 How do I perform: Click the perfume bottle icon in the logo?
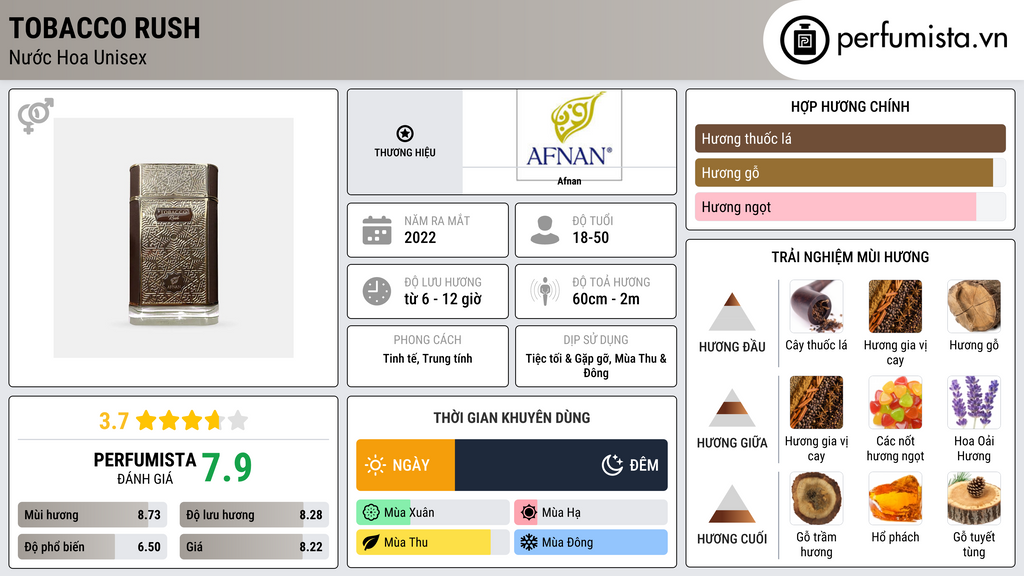point(807,40)
